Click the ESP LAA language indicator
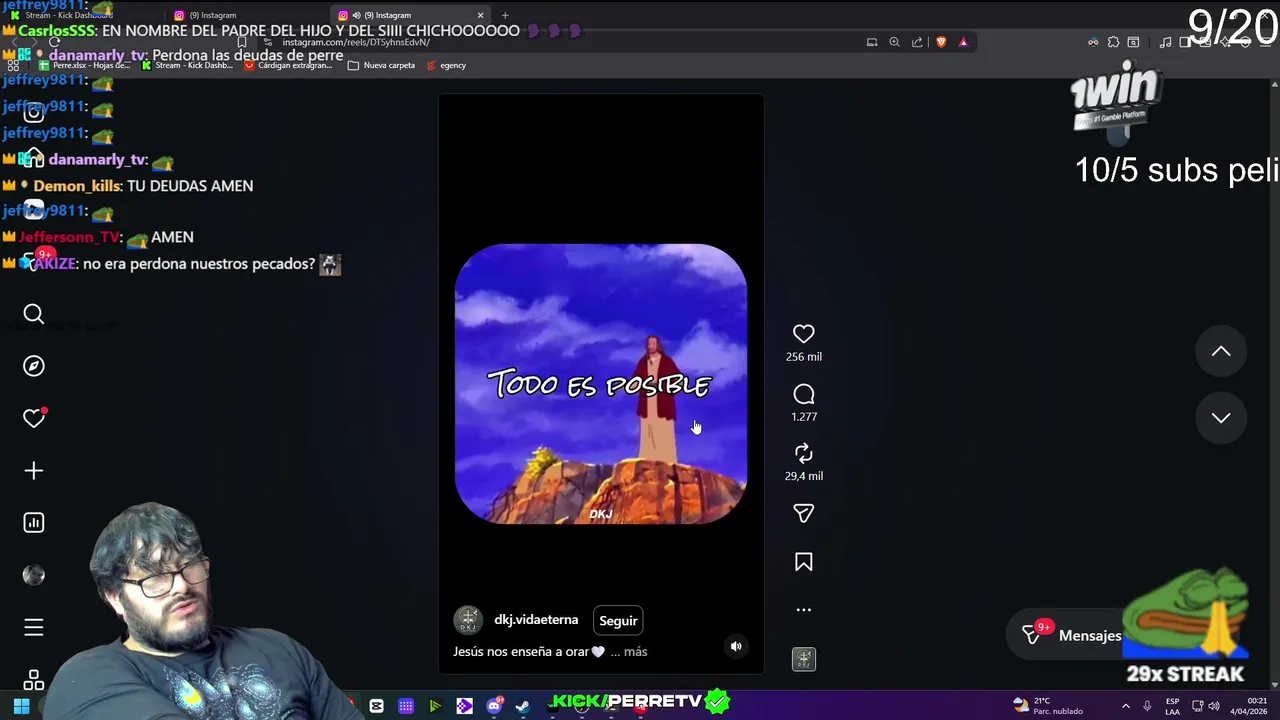The height and width of the screenshot is (720, 1280). pyautogui.click(x=1172, y=706)
